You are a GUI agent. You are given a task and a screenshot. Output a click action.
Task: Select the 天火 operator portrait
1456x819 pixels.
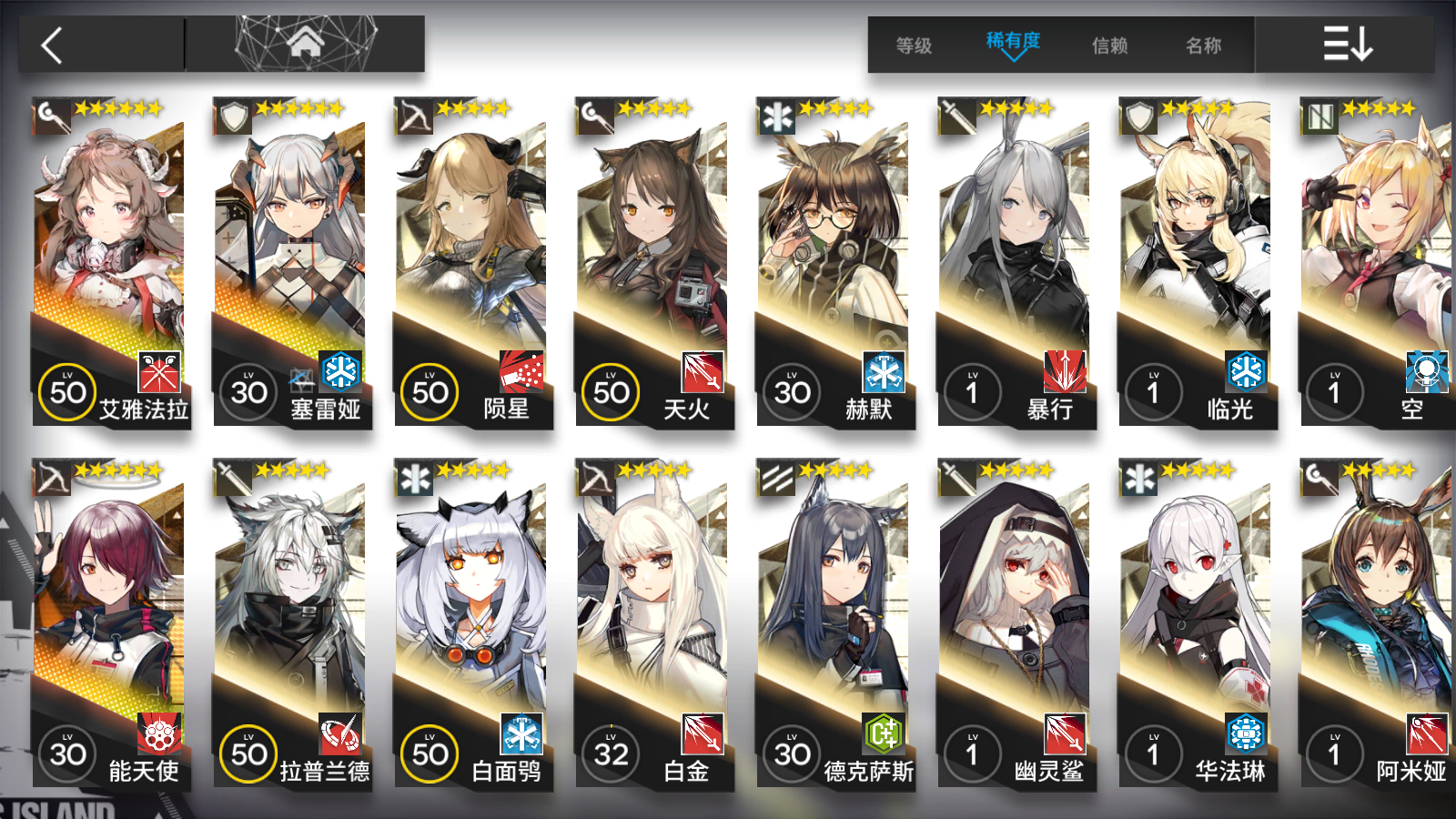pos(653,262)
